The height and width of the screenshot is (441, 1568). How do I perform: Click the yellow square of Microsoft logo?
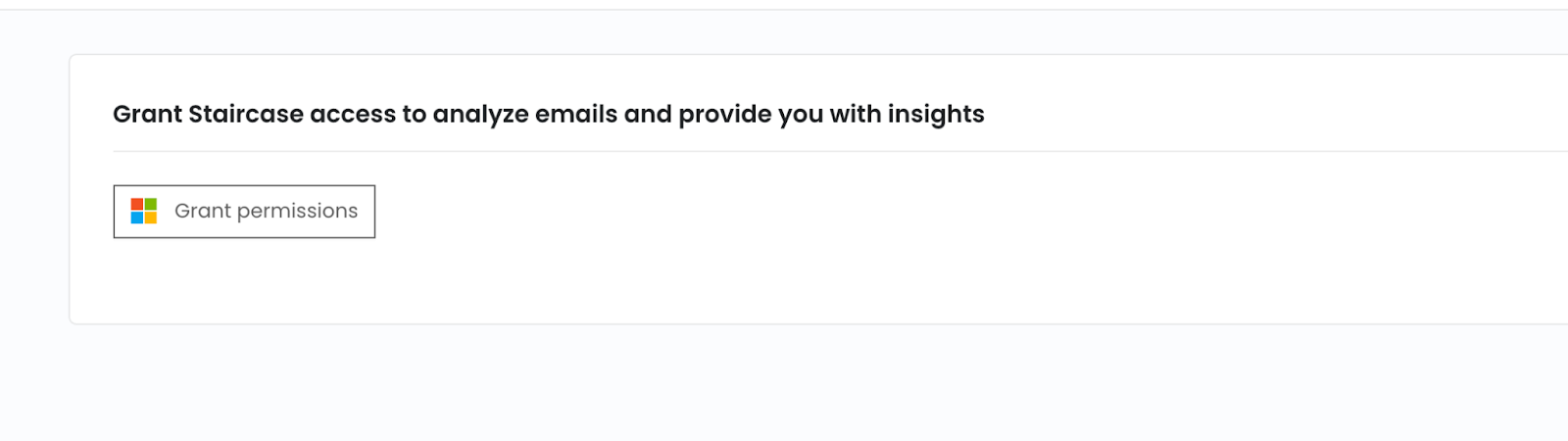coord(151,218)
